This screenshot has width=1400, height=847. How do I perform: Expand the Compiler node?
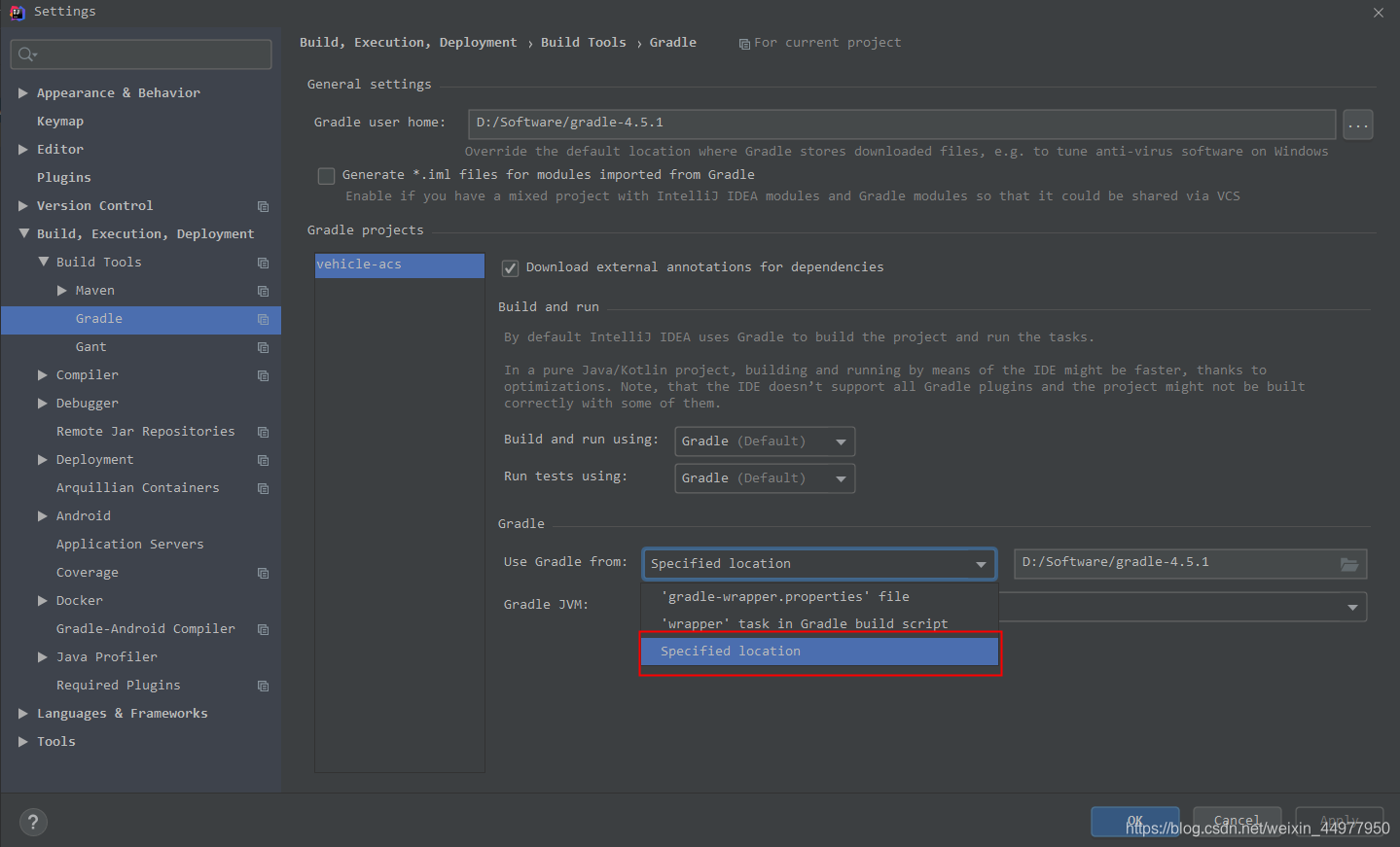click(x=43, y=375)
